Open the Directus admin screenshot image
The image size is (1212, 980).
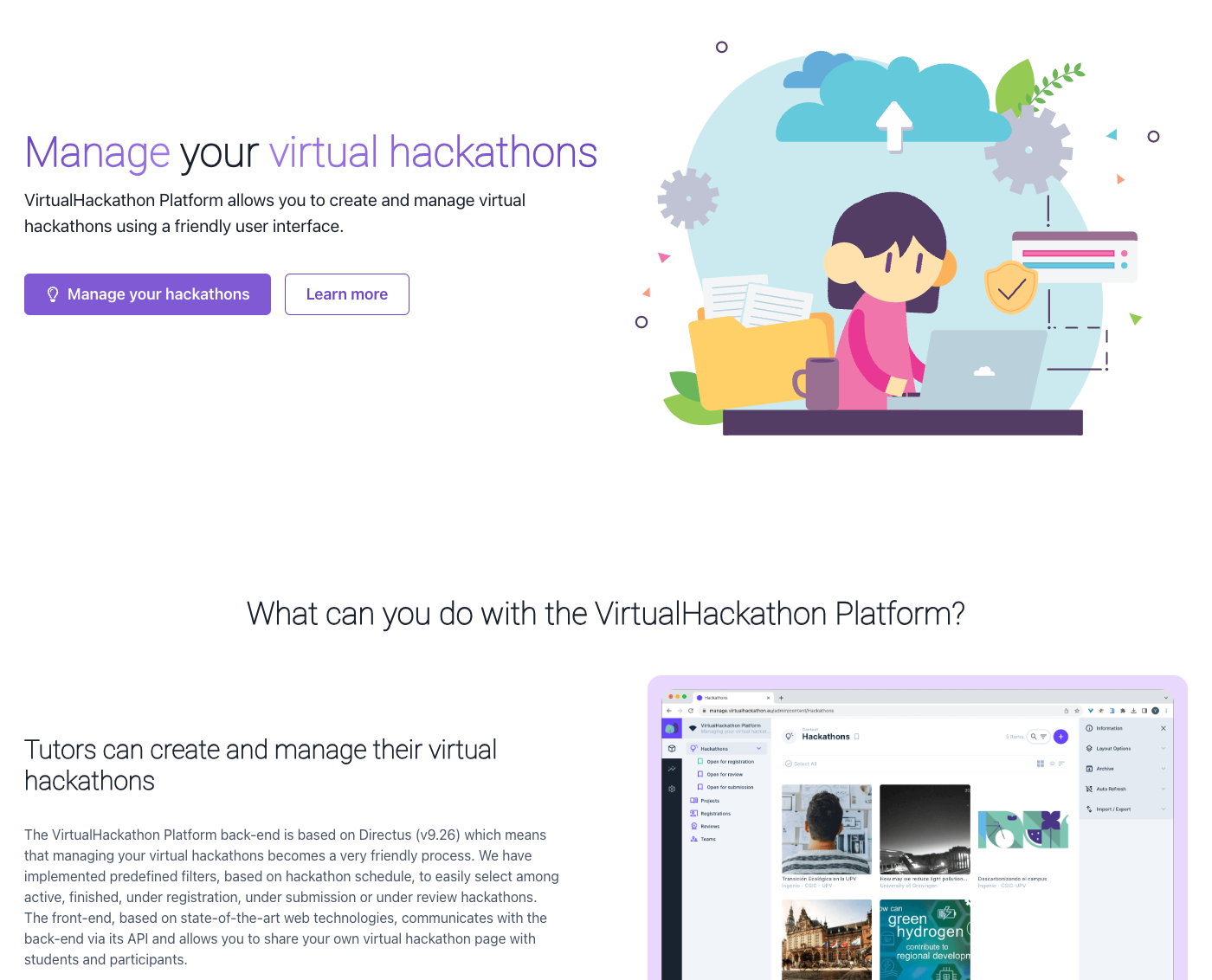click(x=918, y=835)
